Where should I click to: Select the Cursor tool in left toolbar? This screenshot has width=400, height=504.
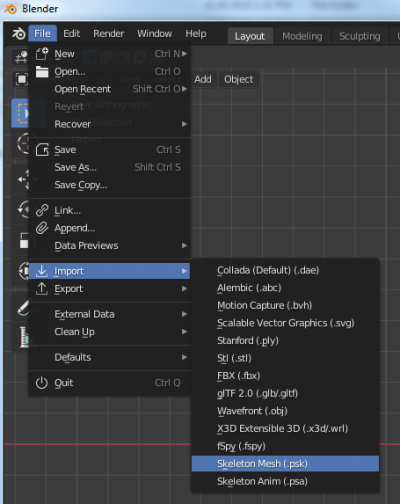pyautogui.click(x=23, y=144)
